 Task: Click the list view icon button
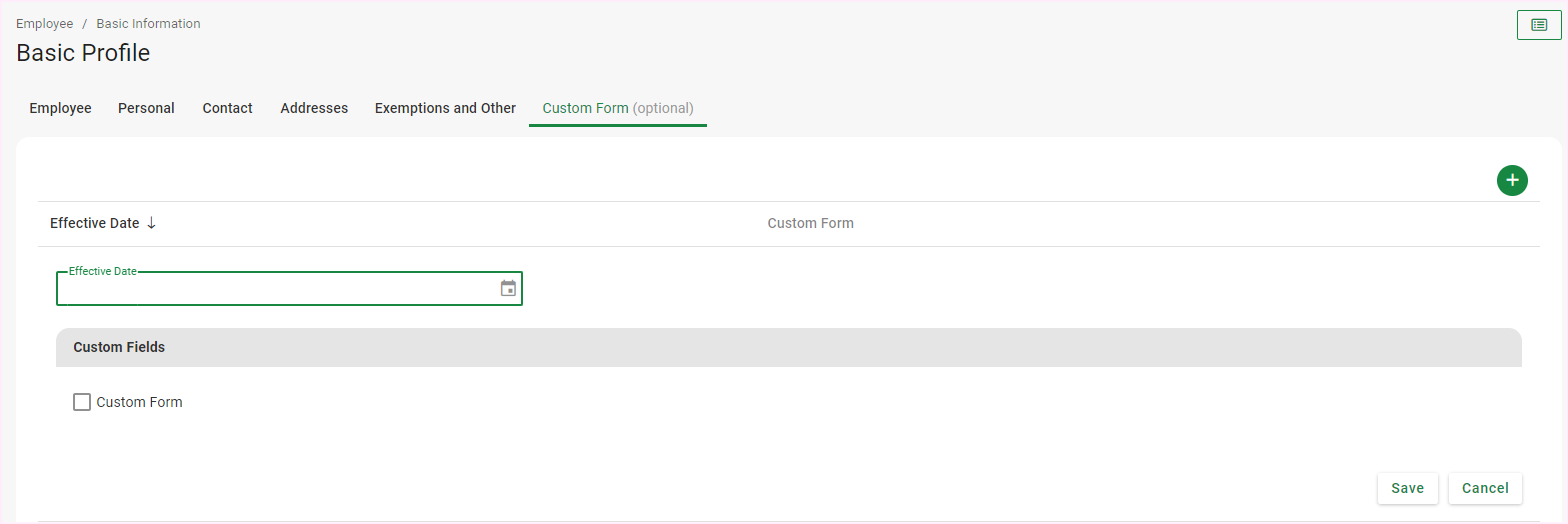pos(1539,25)
